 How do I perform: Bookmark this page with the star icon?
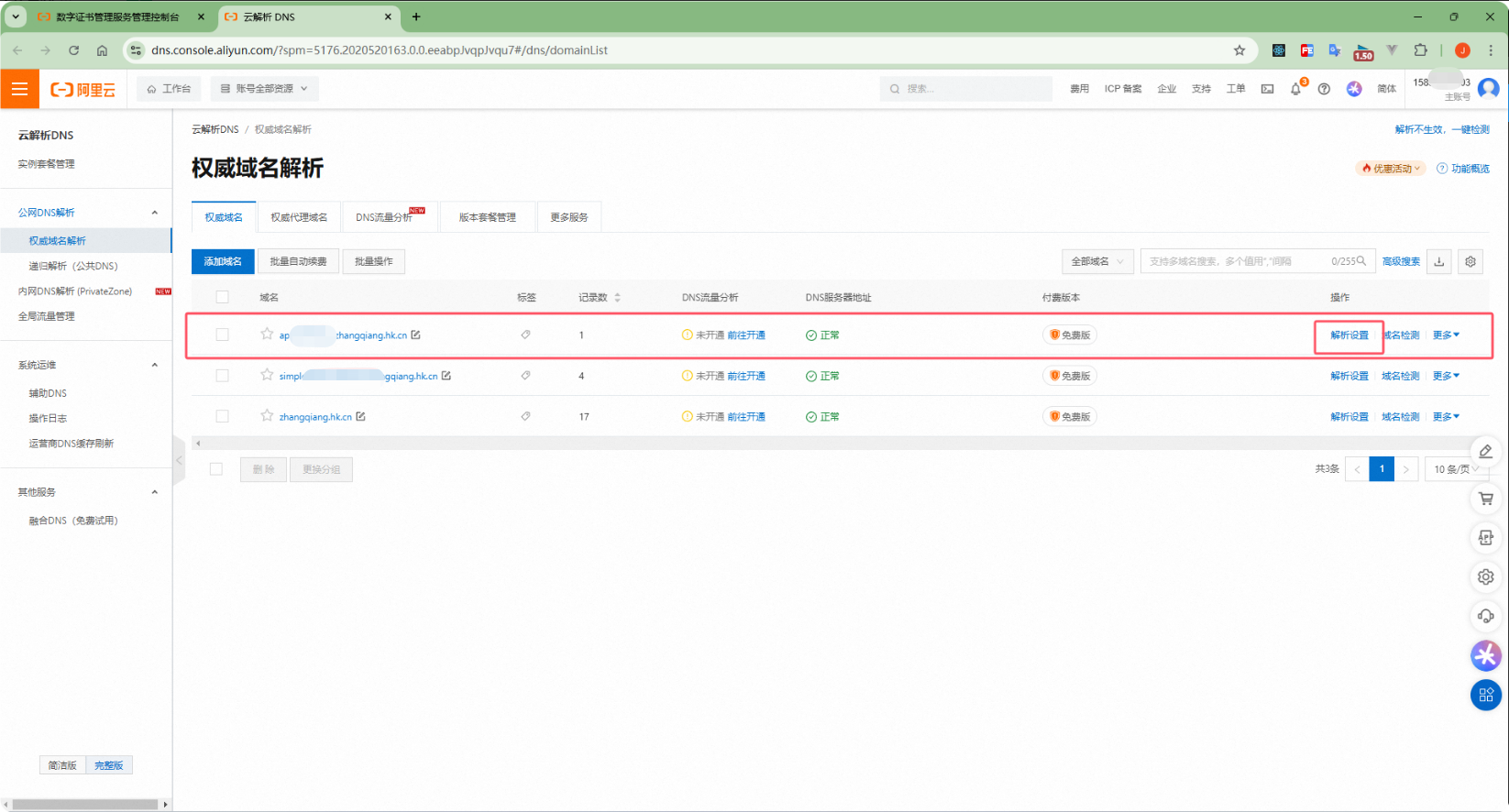point(1239,50)
